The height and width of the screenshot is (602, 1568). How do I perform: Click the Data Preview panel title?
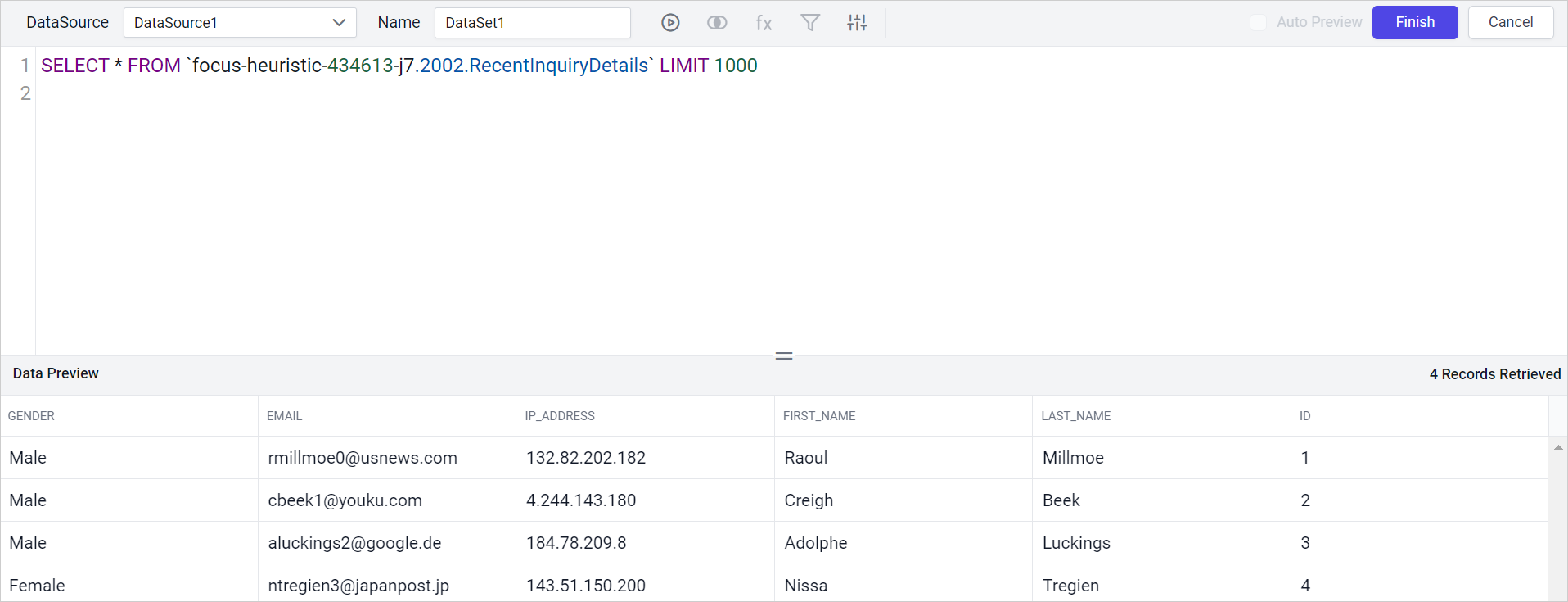tap(56, 373)
